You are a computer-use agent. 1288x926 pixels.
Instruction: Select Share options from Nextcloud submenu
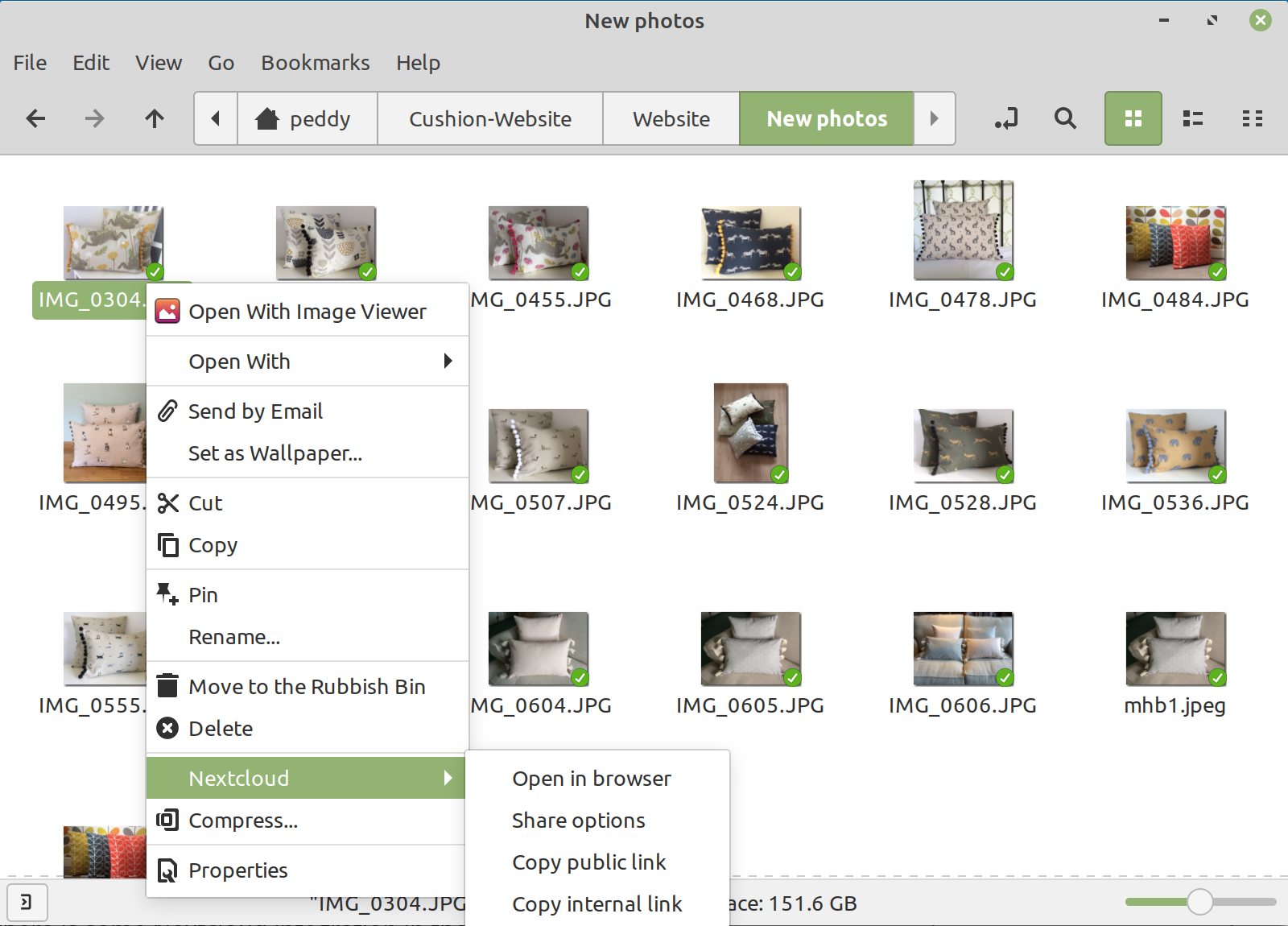578,820
